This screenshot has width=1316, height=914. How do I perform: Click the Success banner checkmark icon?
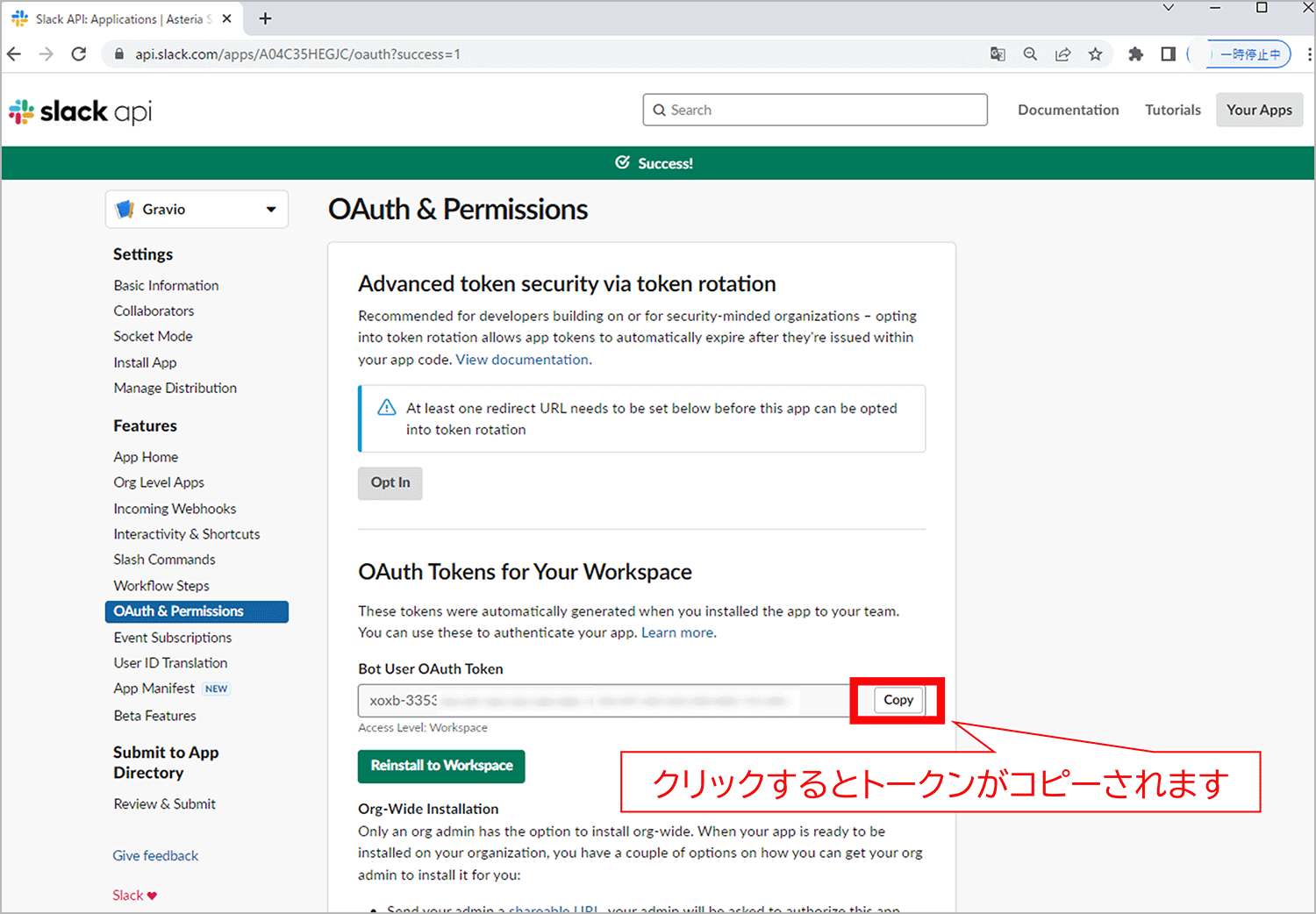tap(623, 162)
